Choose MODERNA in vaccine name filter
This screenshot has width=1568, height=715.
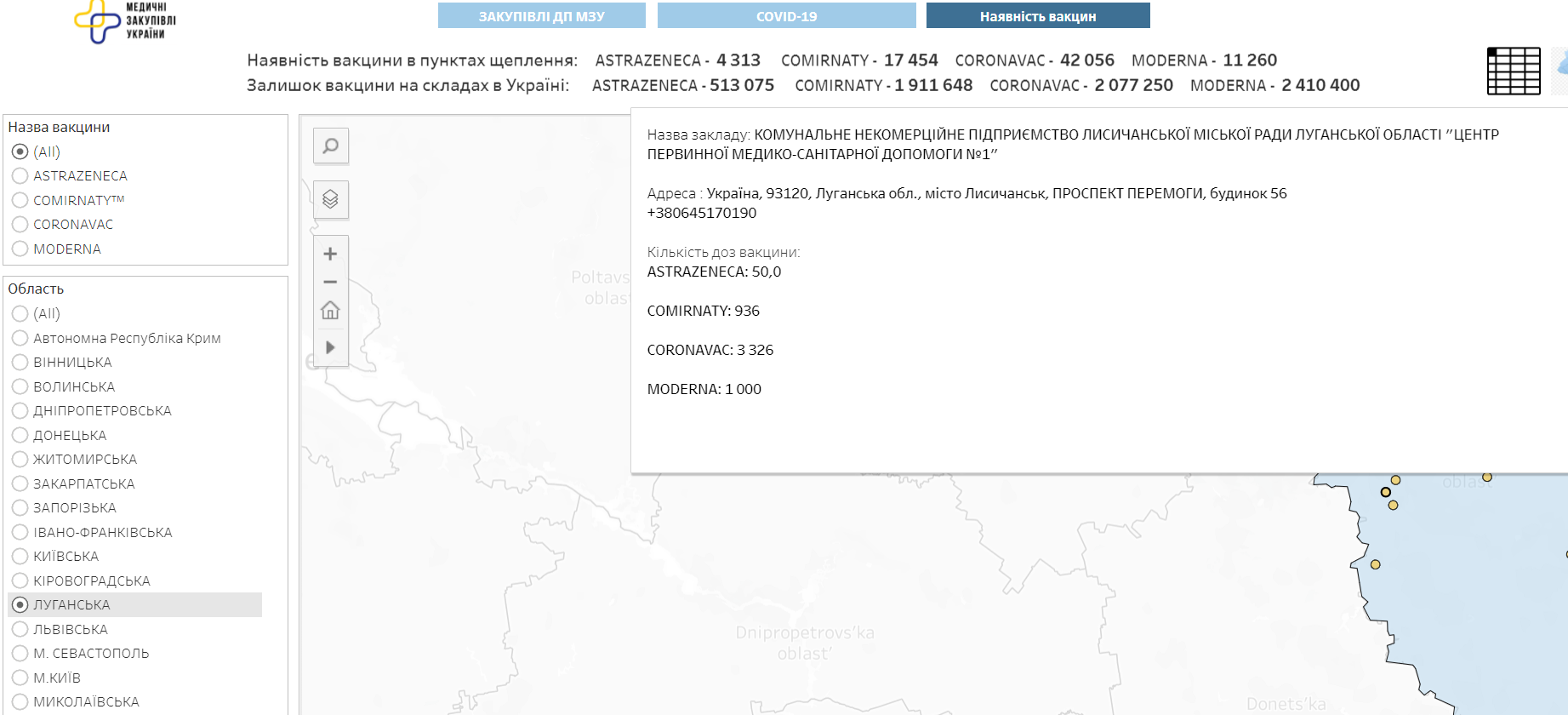pos(20,249)
